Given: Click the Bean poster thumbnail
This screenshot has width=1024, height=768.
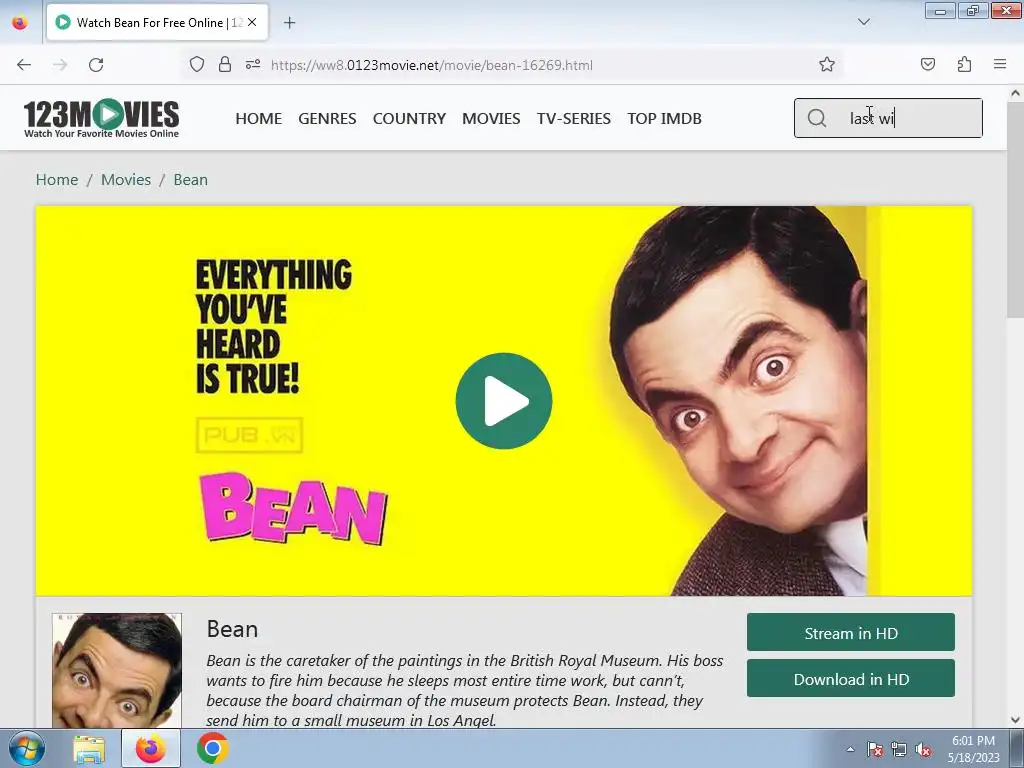Looking at the screenshot, I should (x=117, y=671).
